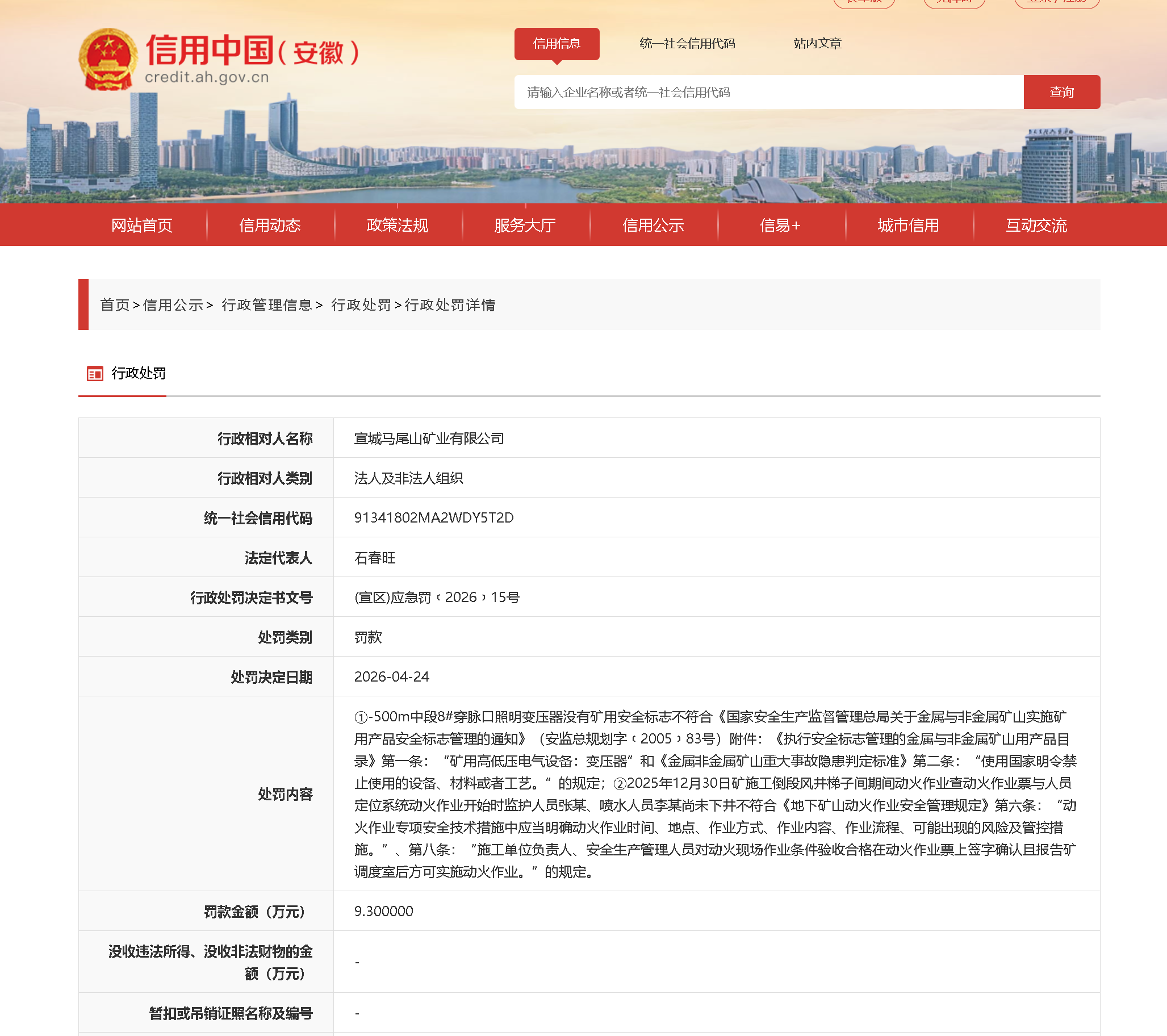Screen dimensions: 1167x1036
Task: Open 服务大厅 navigation menu
Action: [x=525, y=225]
